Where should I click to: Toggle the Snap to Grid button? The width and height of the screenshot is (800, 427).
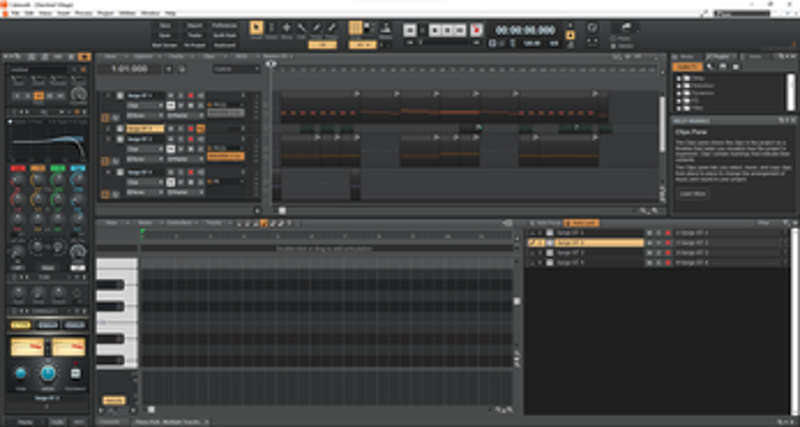tap(356, 28)
